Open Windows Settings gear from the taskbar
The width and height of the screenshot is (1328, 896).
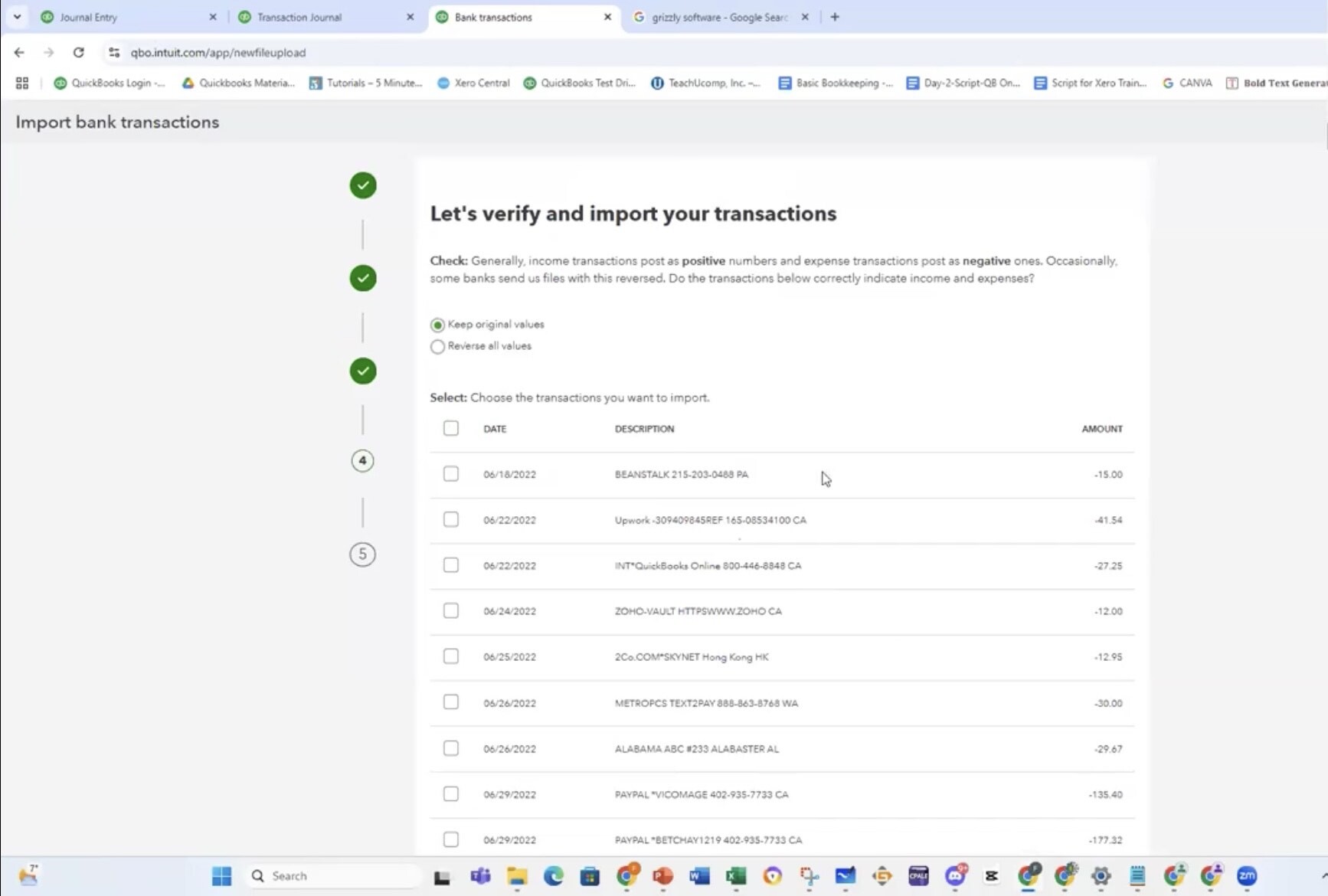click(x=1101, y=876)
